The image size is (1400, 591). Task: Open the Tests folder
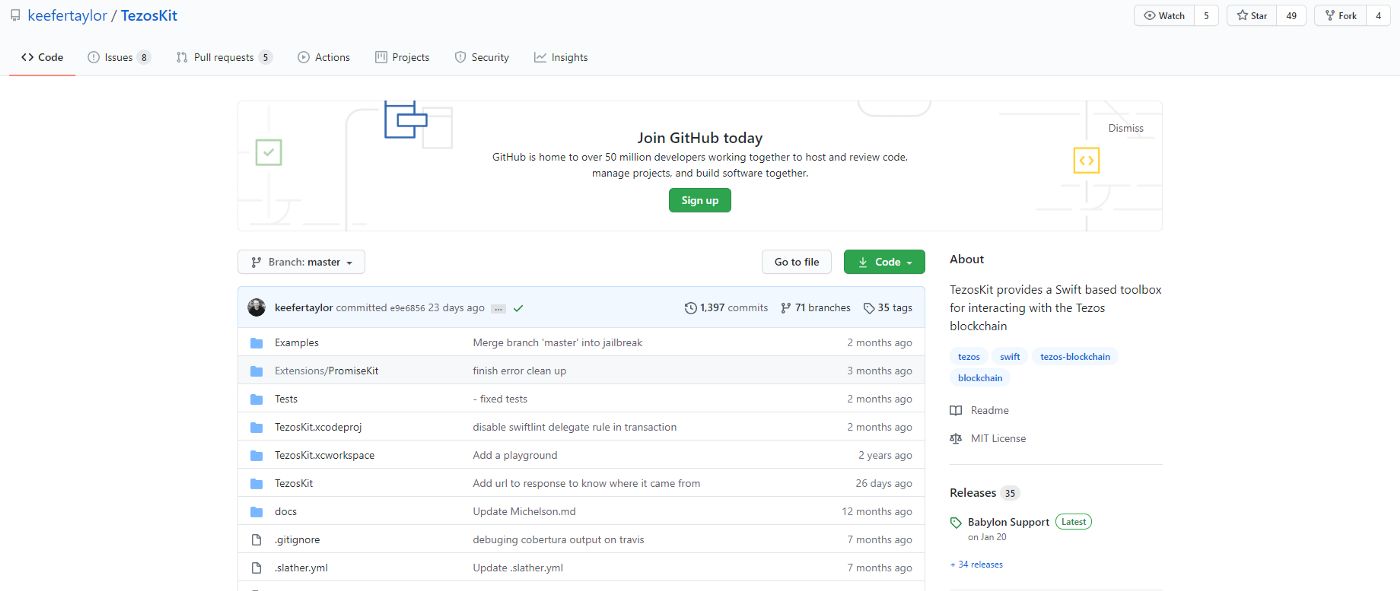[287, 399]
